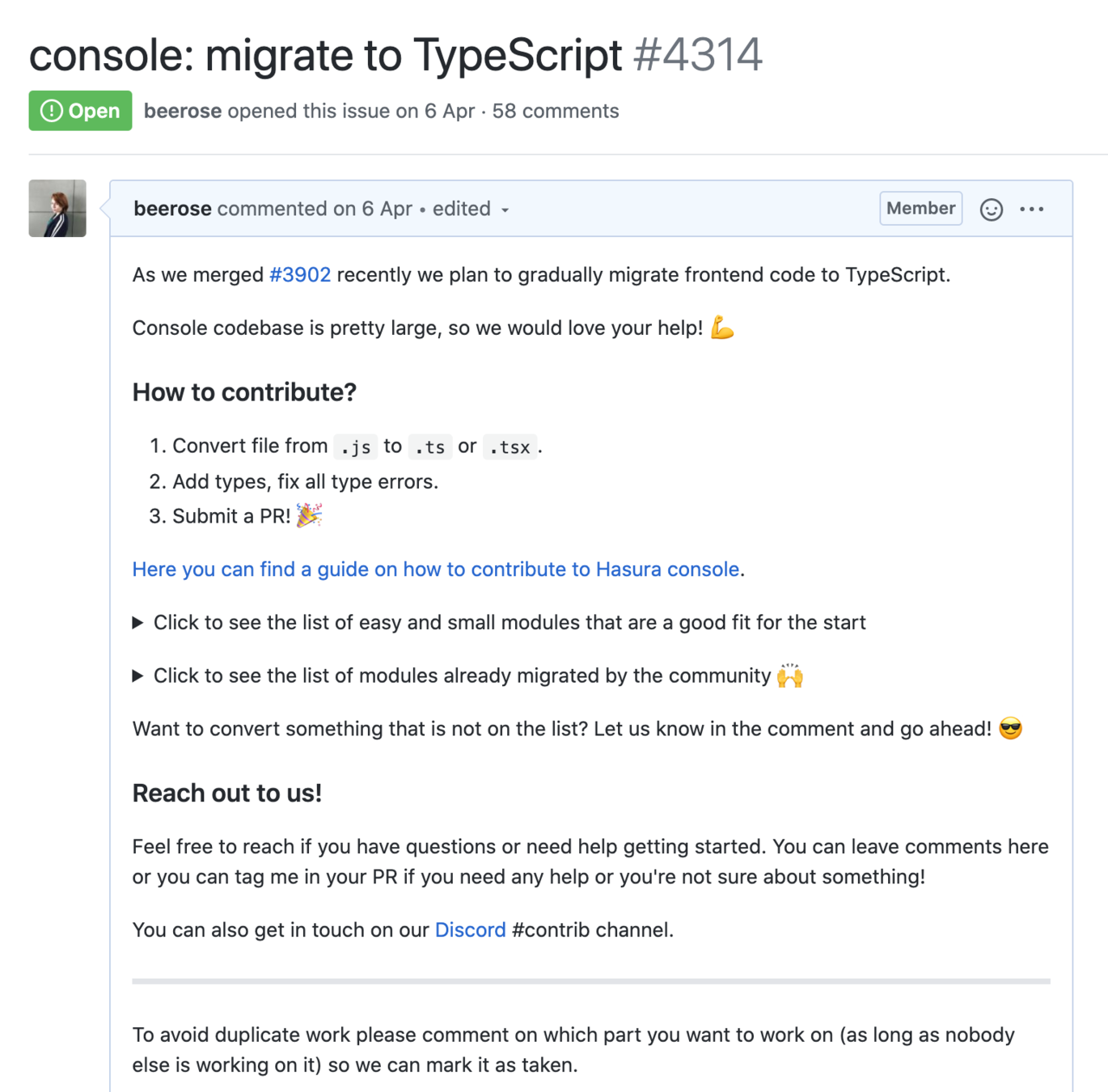Click beerose author name under the issue title
1108x1092 pixels.
[x=183, y=111]
